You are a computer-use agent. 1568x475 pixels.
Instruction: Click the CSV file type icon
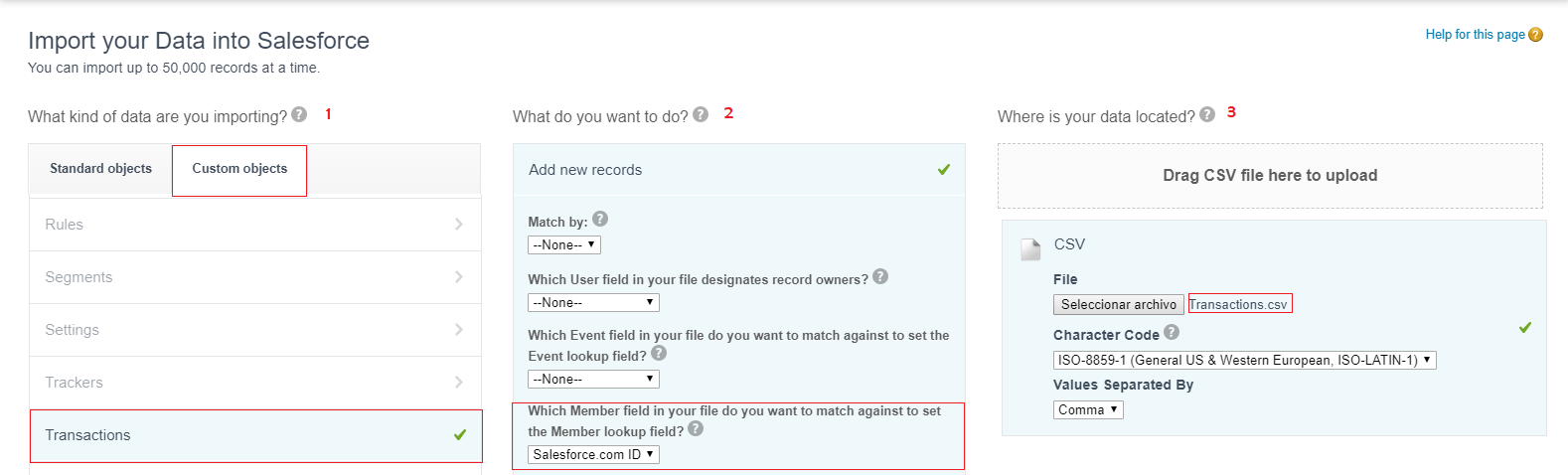tap(1030, 249)
